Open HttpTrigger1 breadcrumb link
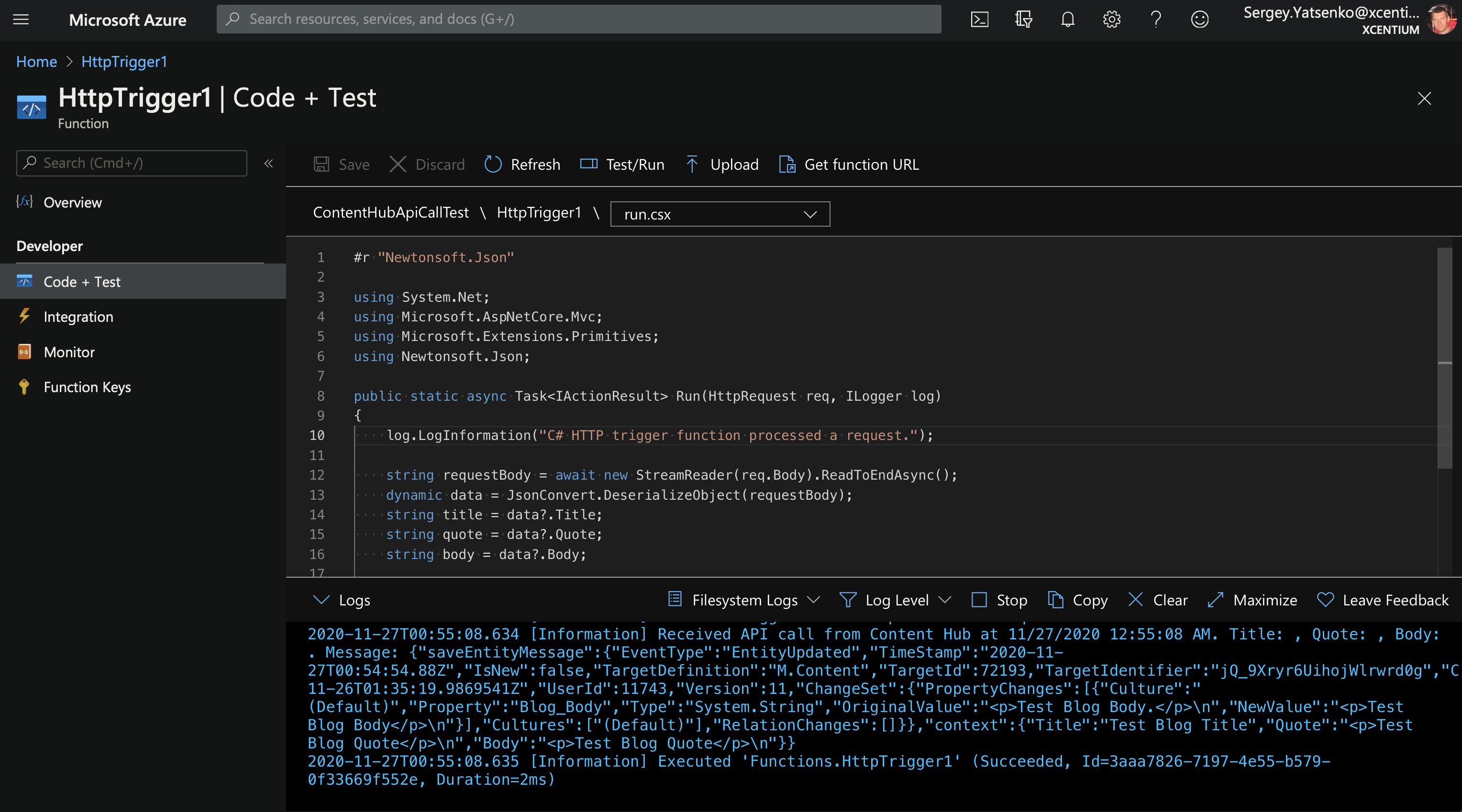The width and height of the screenshot is (1462, 812). pyautogui.click(x=124, y=61)
